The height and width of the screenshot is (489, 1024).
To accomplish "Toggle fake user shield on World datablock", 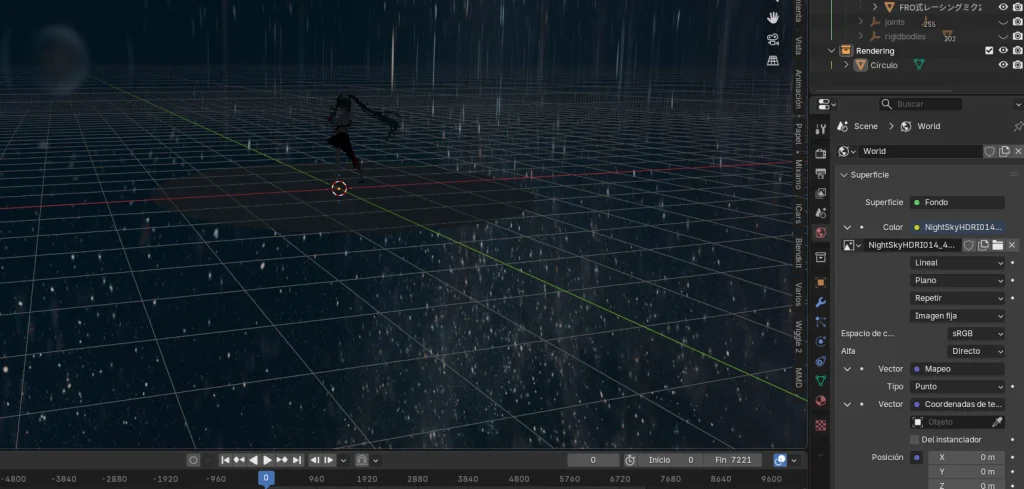I will click(x=990, y=151).
